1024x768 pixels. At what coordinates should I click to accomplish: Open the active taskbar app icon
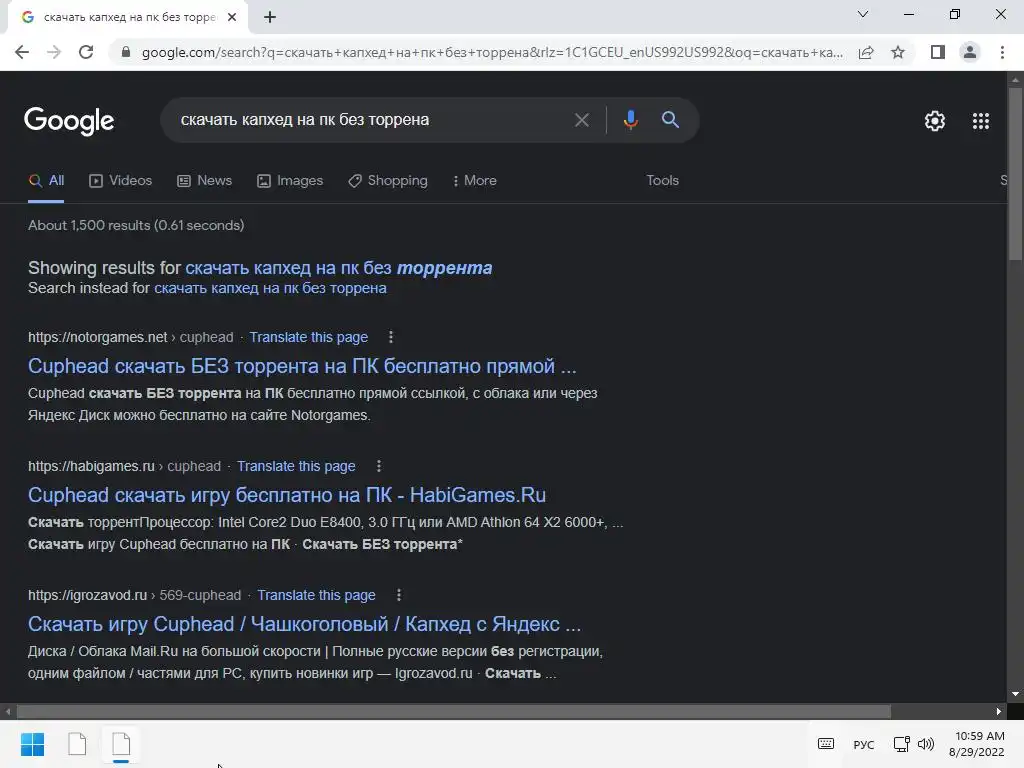(x=121, y=744)
